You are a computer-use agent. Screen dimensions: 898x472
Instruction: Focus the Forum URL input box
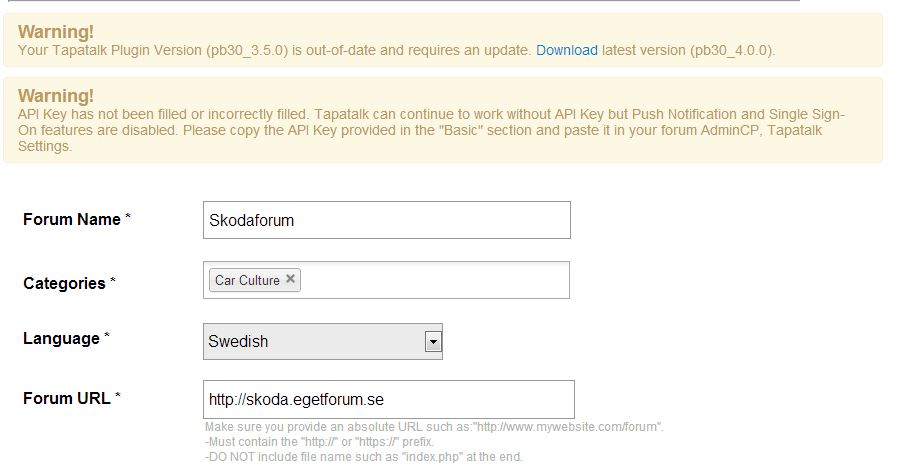[x=388, y=399]
